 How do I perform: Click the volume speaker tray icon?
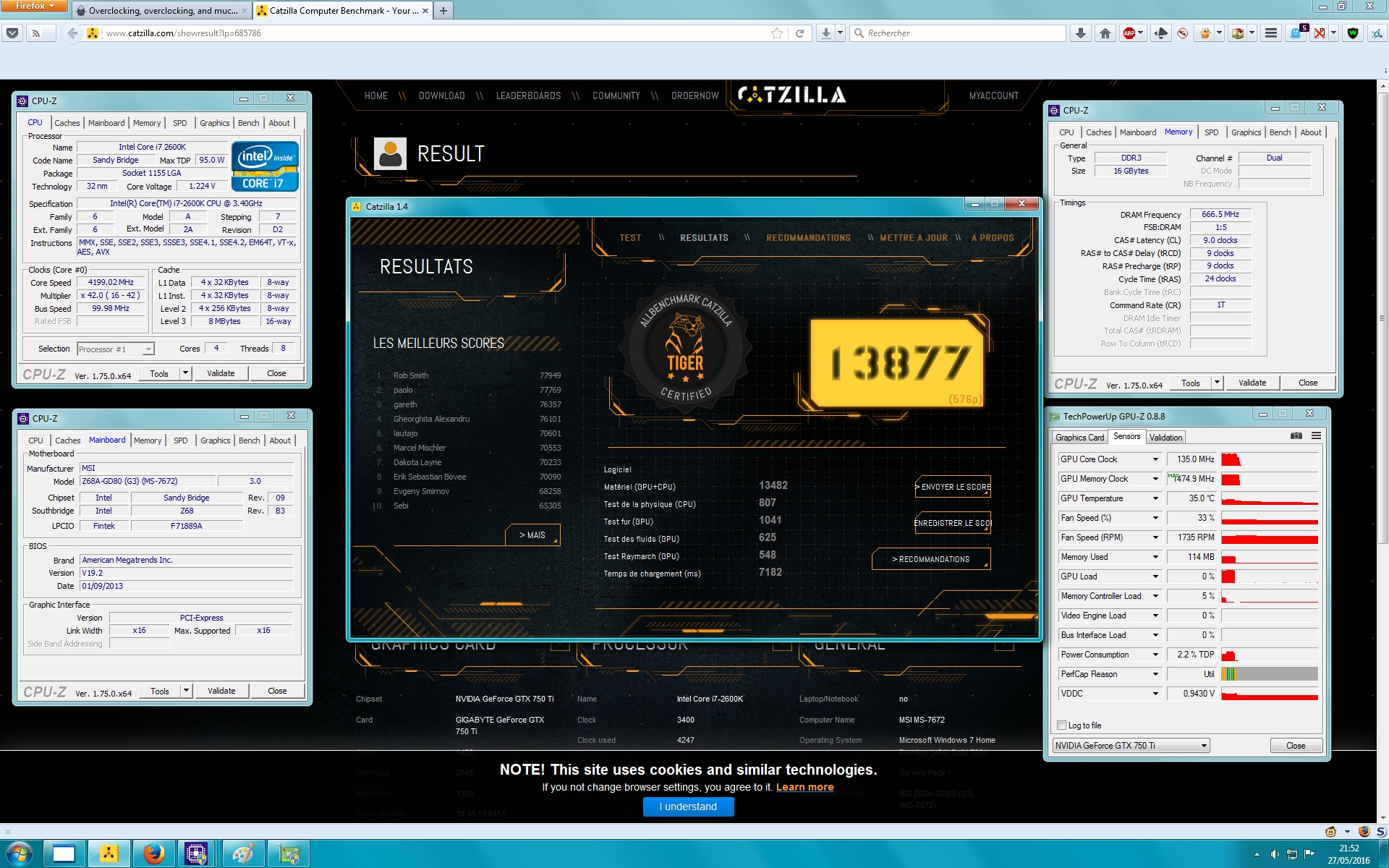[x=1275, y=854]
